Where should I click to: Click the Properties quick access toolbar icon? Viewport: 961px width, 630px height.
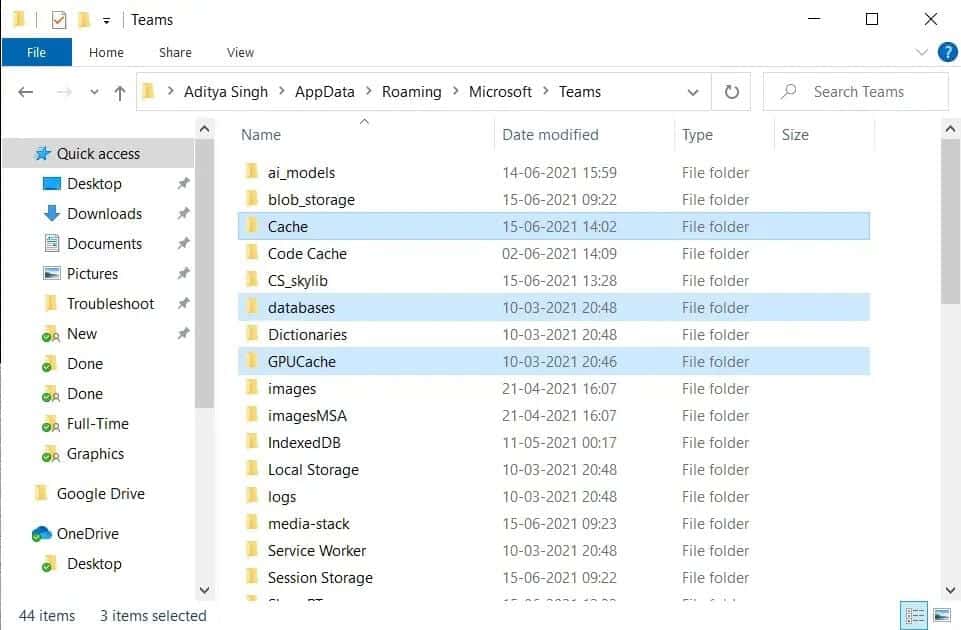pyautogui.click(x=59, y=20)
